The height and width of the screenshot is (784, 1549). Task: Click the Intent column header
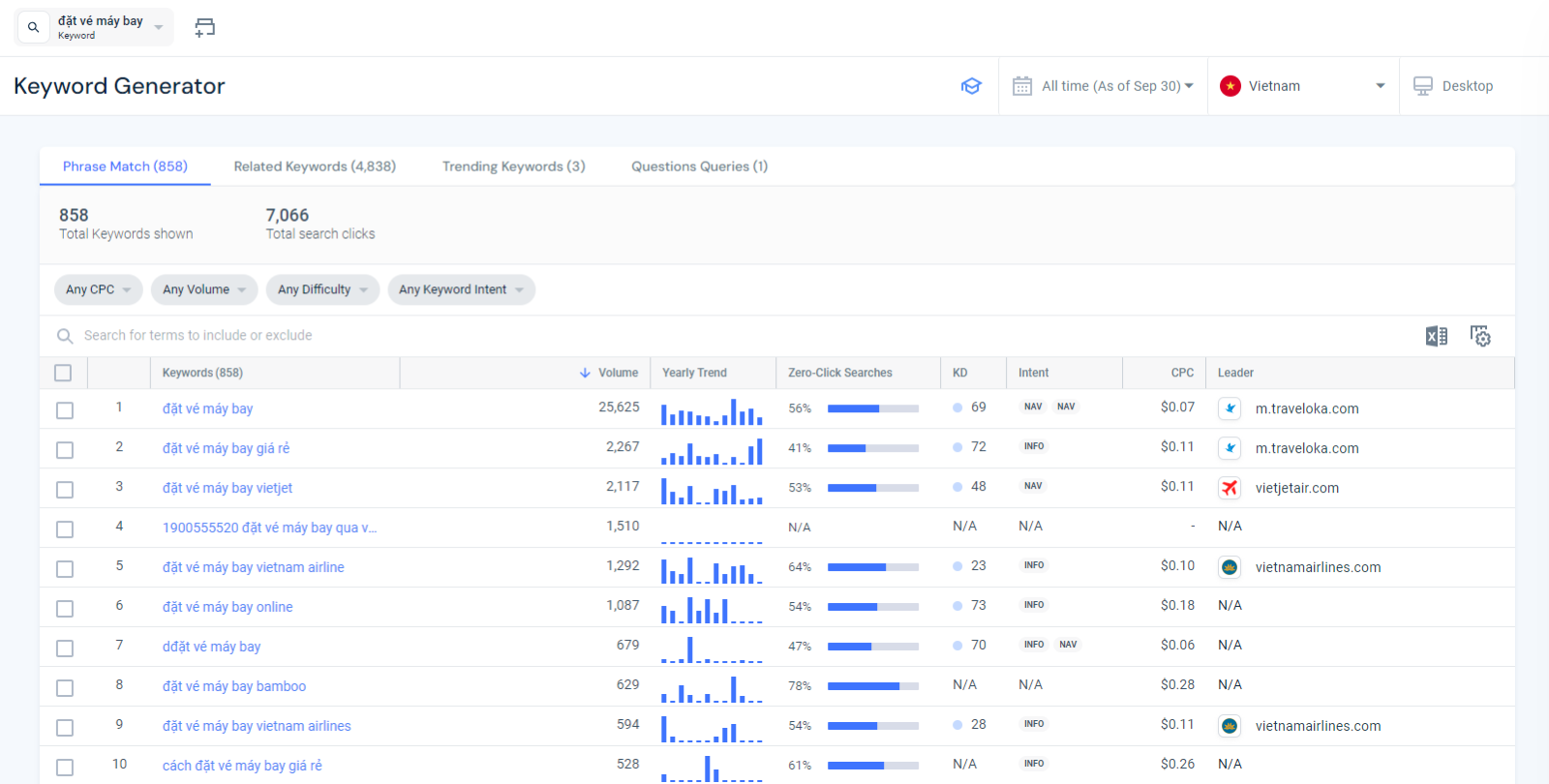(1033, 373)
